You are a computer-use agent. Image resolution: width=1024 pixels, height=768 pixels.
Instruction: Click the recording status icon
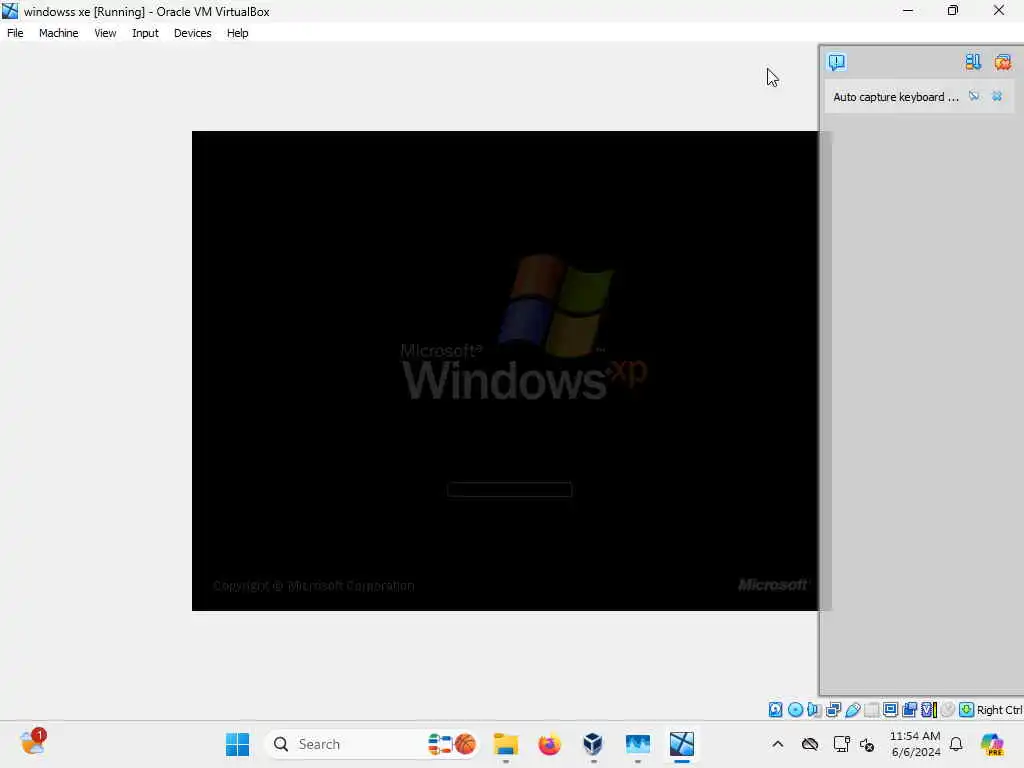909,710
